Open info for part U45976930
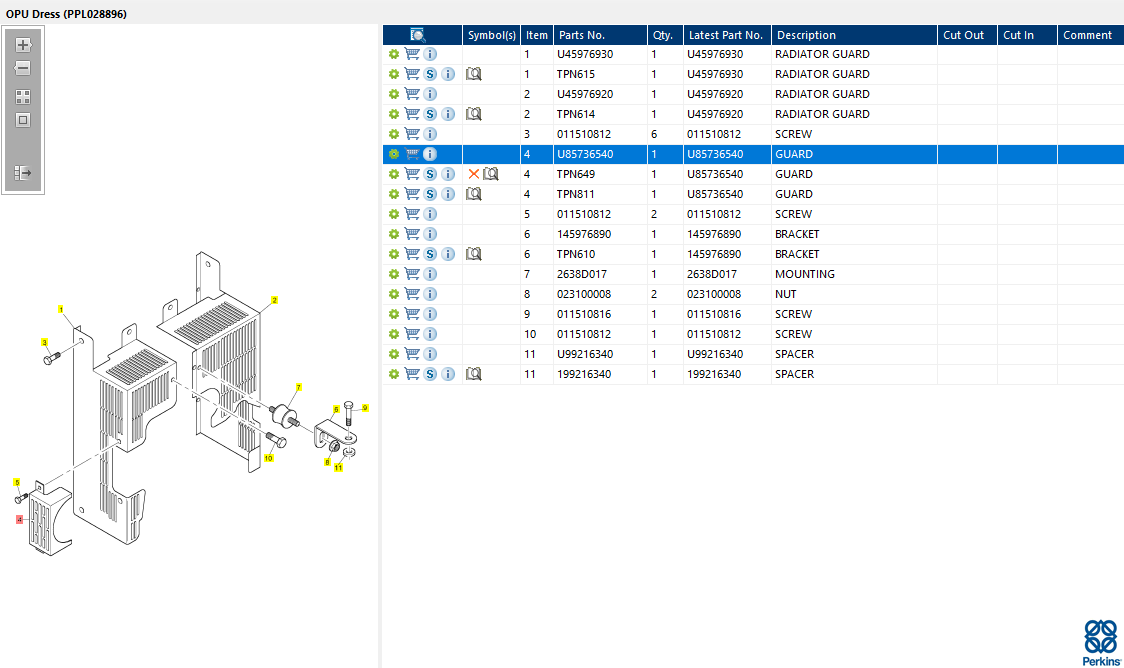This screenshot has width=1124, height=668. tap(430, 54)
